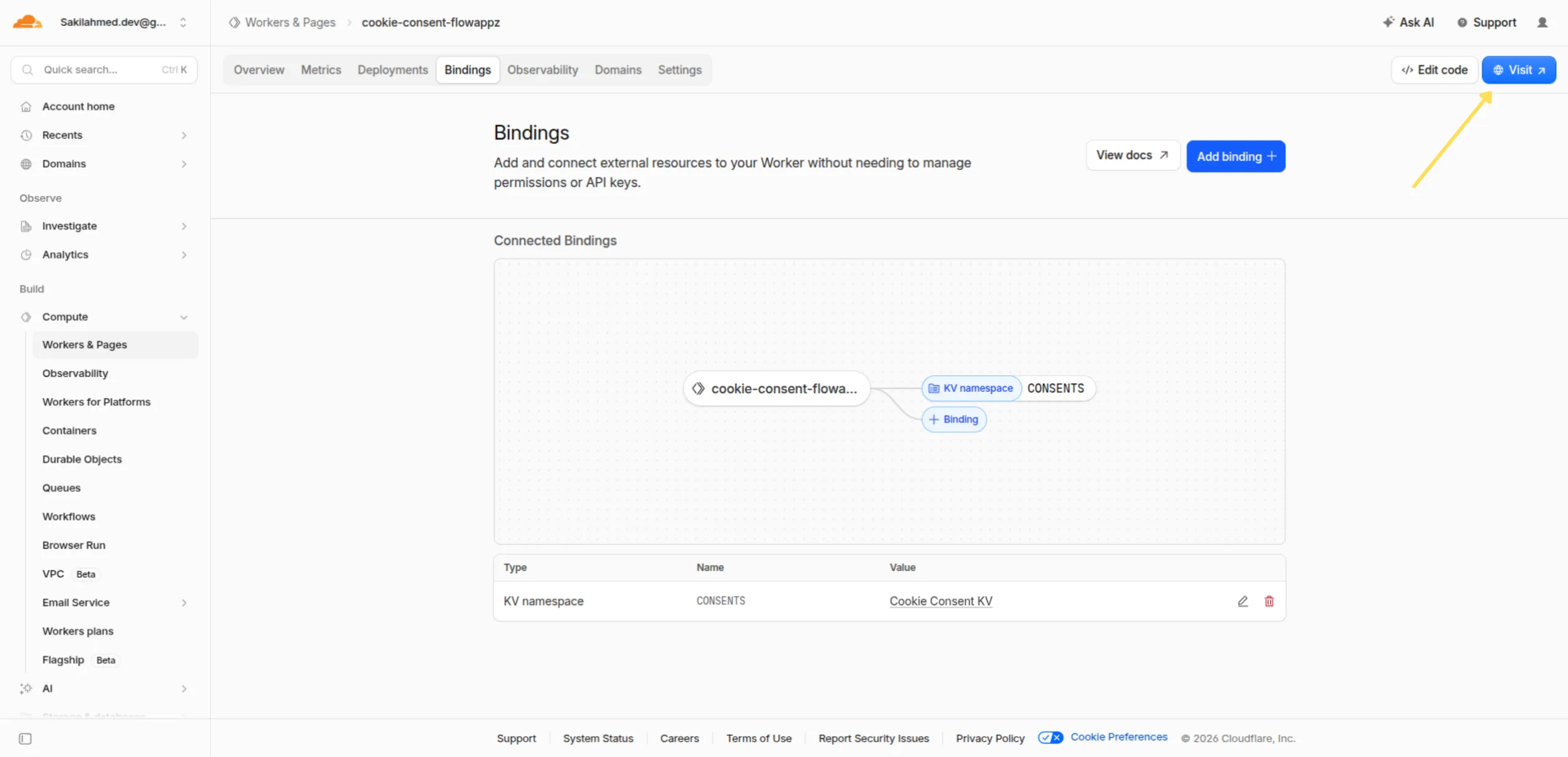Viewport: 1568px width, 757px height.
Task: Click the Quick search field
Action: tap(104, 70)
